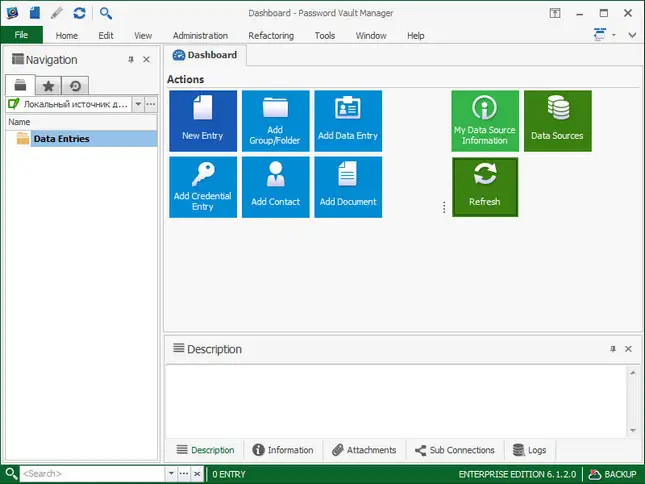Click the search options ellipsis button
The width and height of the screenshot is (645, 484).
(x=184, y=474)
